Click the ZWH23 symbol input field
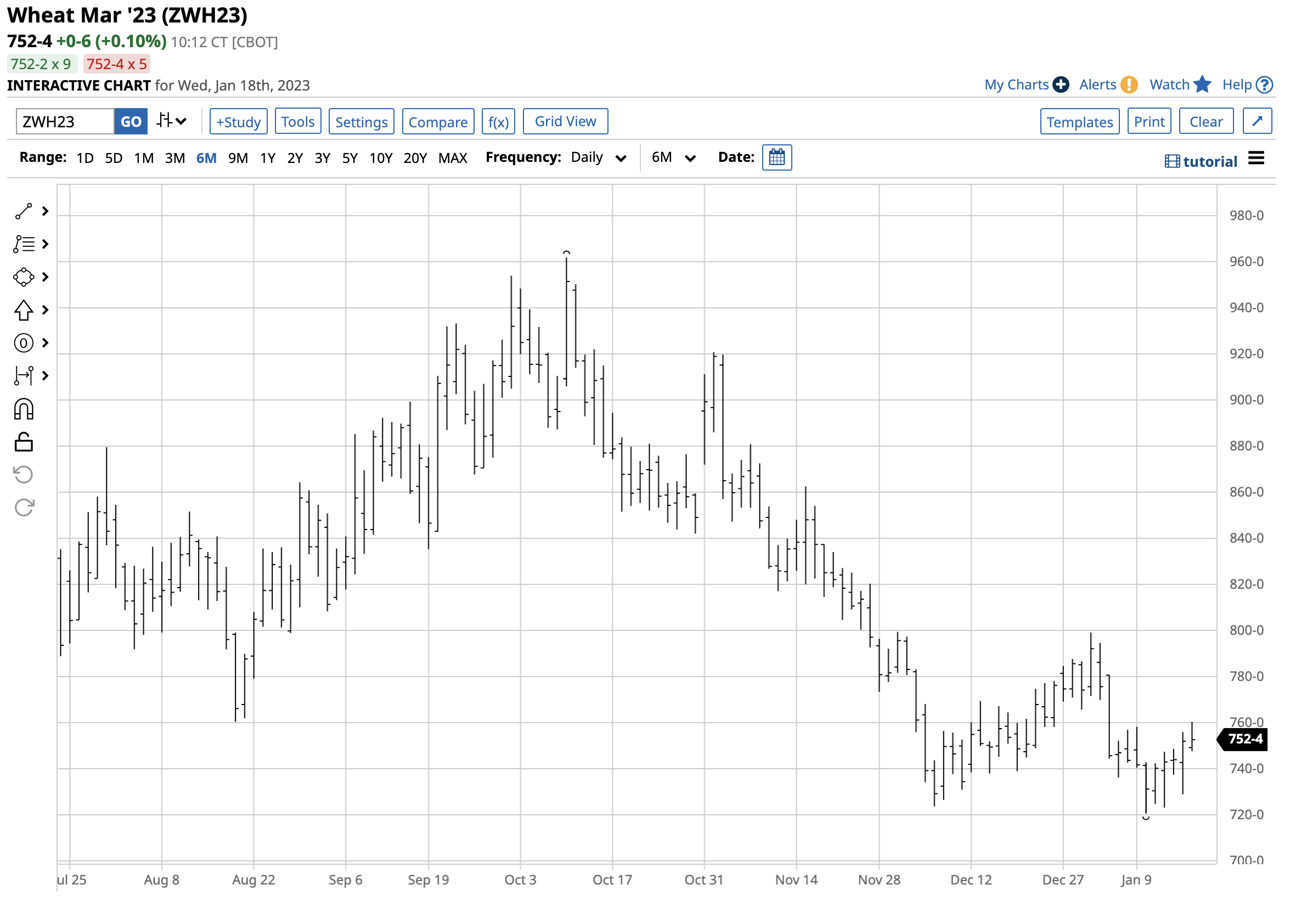This screenshot has height=924, width=1307. tap(65, 122)
